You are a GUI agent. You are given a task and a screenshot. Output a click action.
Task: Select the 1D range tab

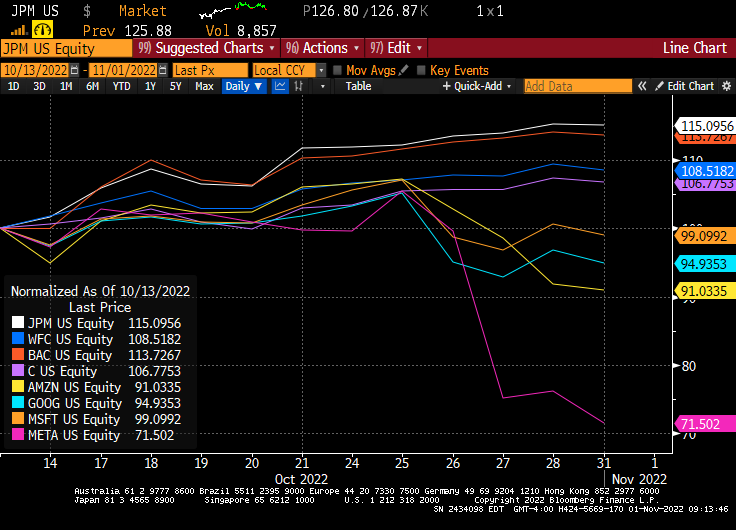point(14,86)
